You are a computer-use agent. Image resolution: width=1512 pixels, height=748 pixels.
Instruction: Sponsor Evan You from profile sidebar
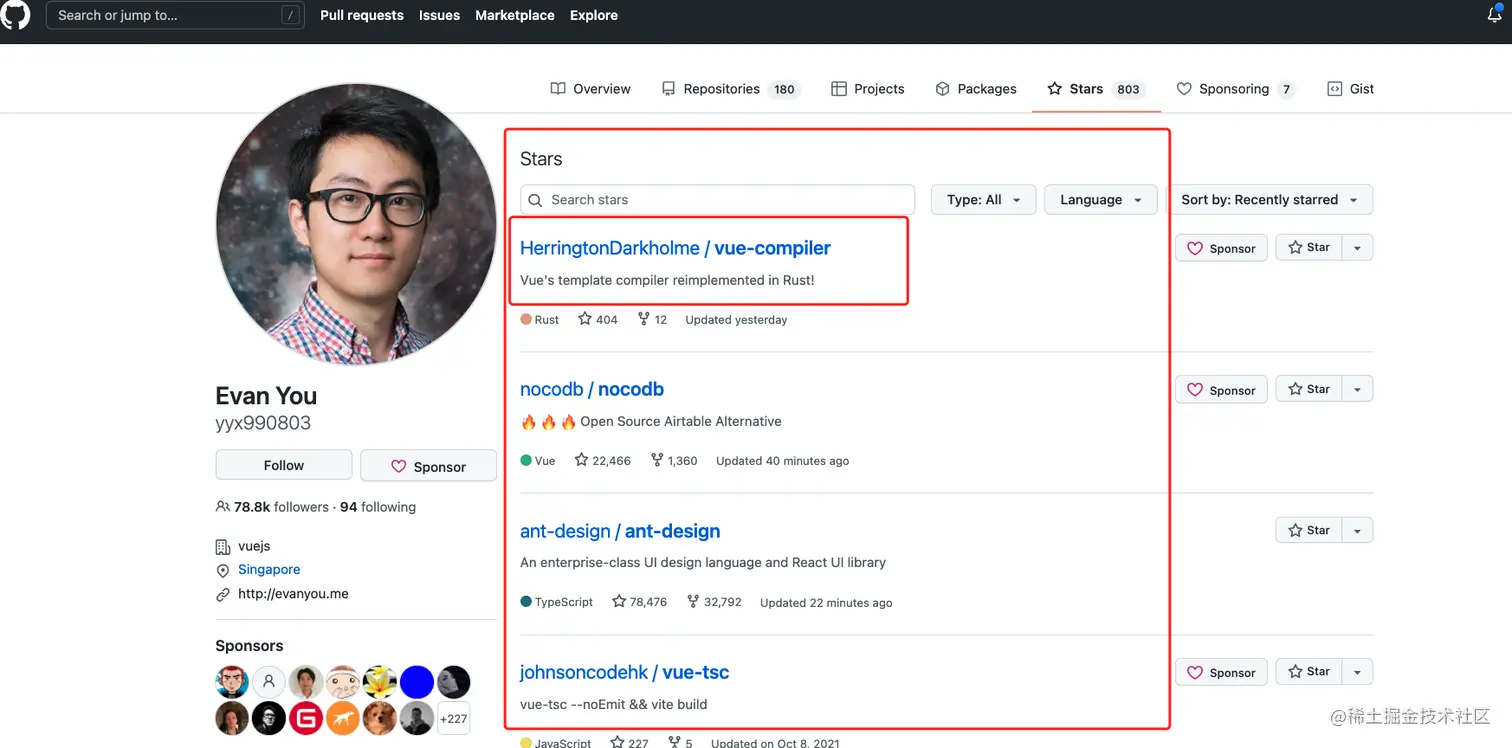[428, 466]
